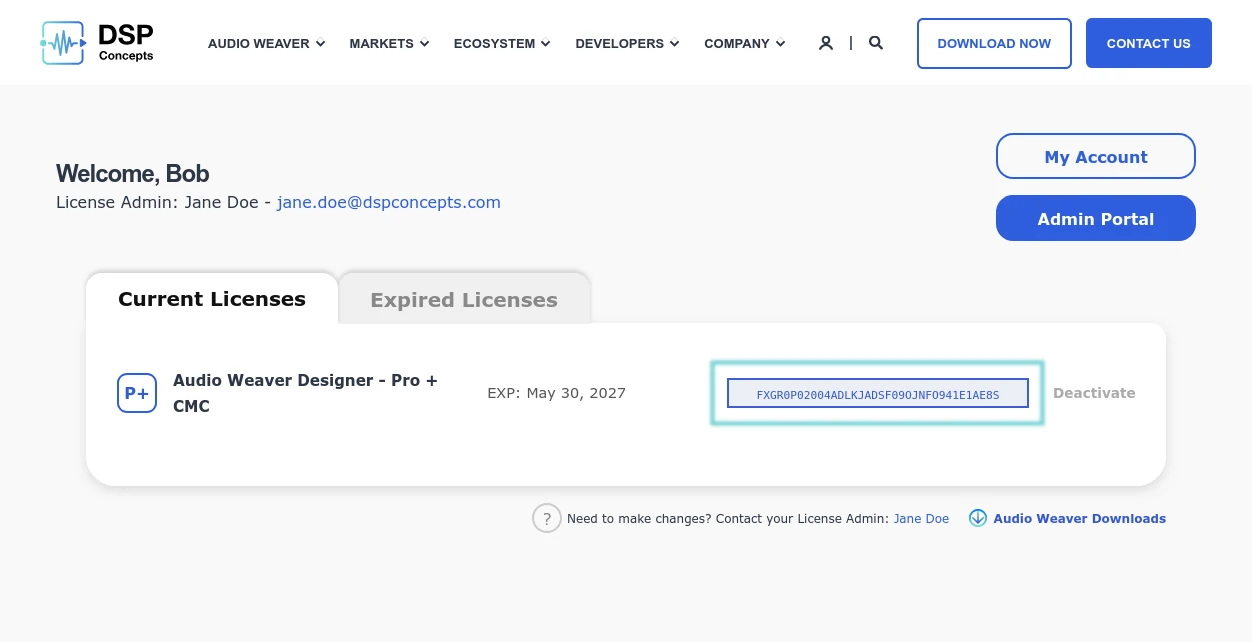Viewport: 1252px width, 642px height.
Task: Click the download arrow icon beside Audio Weaver Downloads
Action: [x=978, y=518]
